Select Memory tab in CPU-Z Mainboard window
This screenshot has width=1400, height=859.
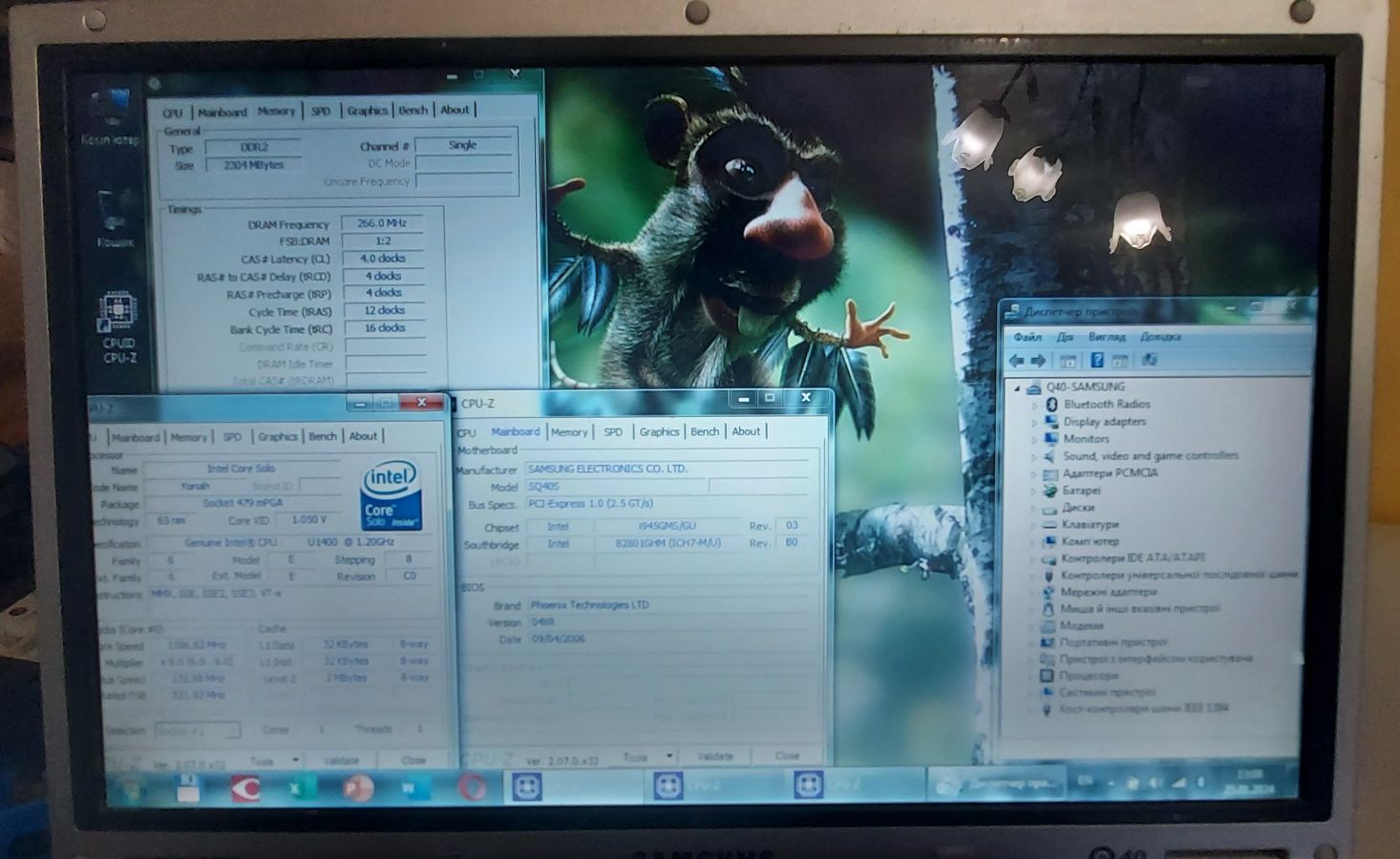tap(569, 432)
